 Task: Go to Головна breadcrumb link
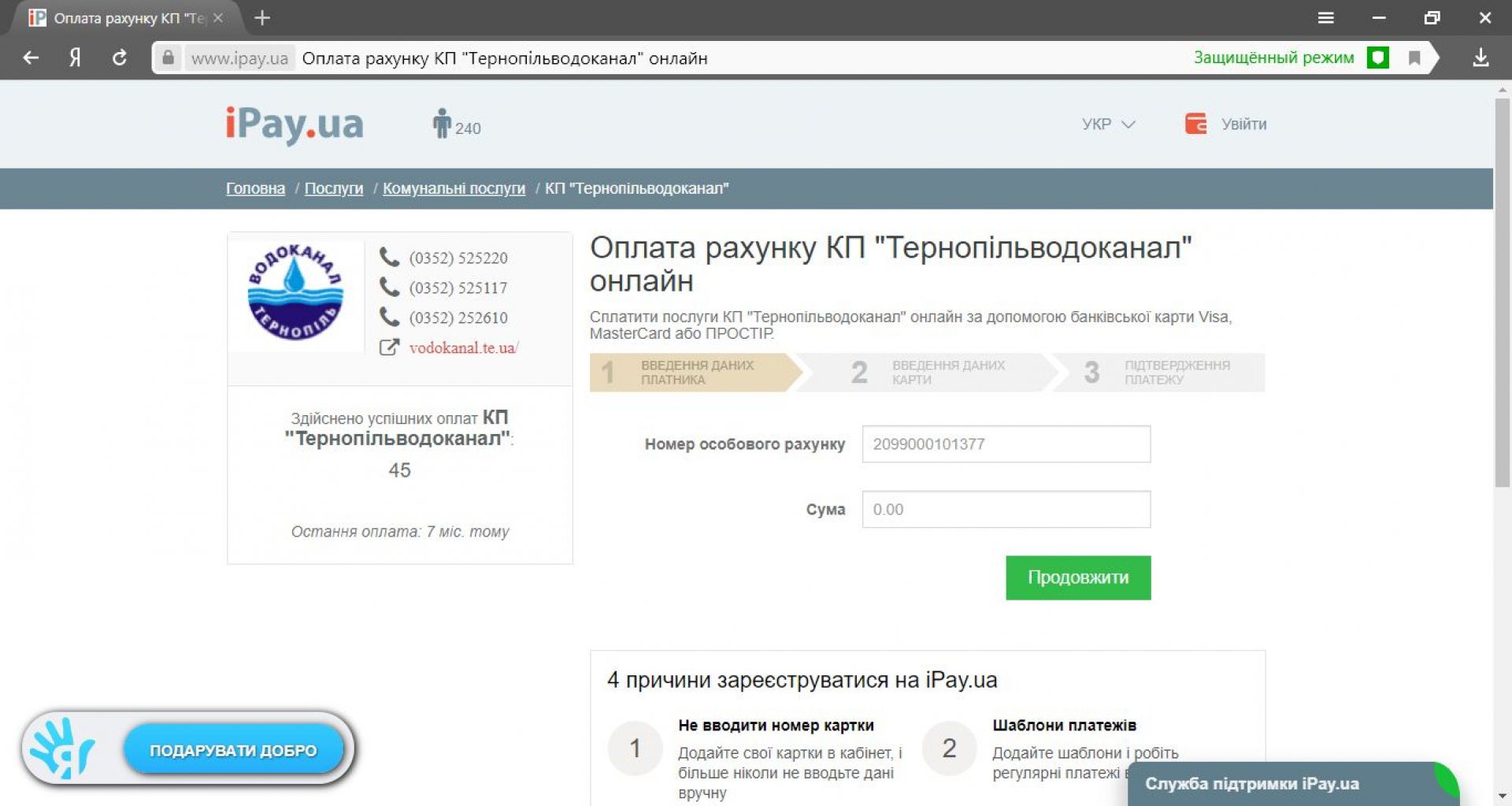255,188
